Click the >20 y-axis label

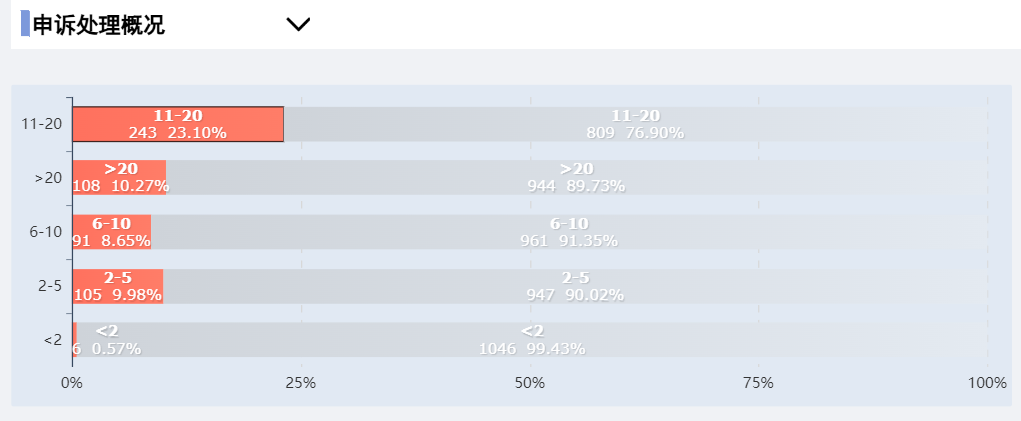click(49, 178)
